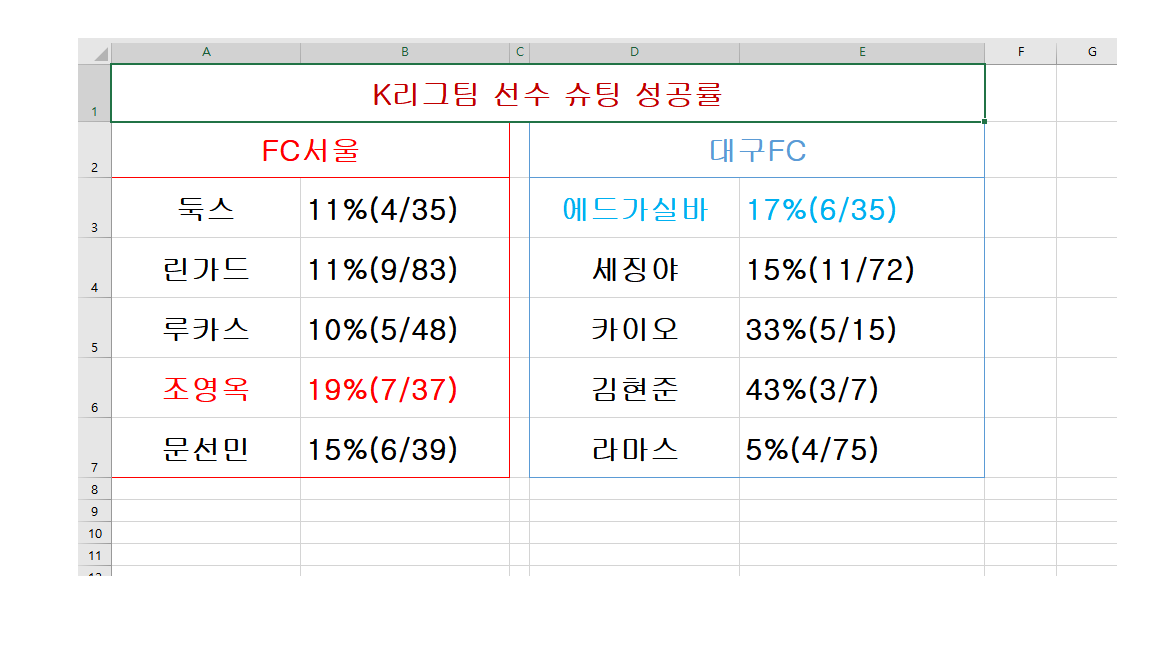Viewport: 1152px width, 648px height.
Task: Select column D header
Action: [634, 52]
